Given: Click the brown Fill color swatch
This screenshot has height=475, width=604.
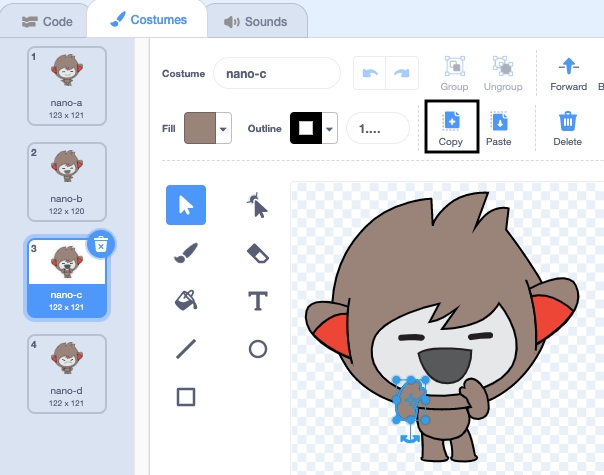Looking at the screenshot, I should [x=200, y=128].
